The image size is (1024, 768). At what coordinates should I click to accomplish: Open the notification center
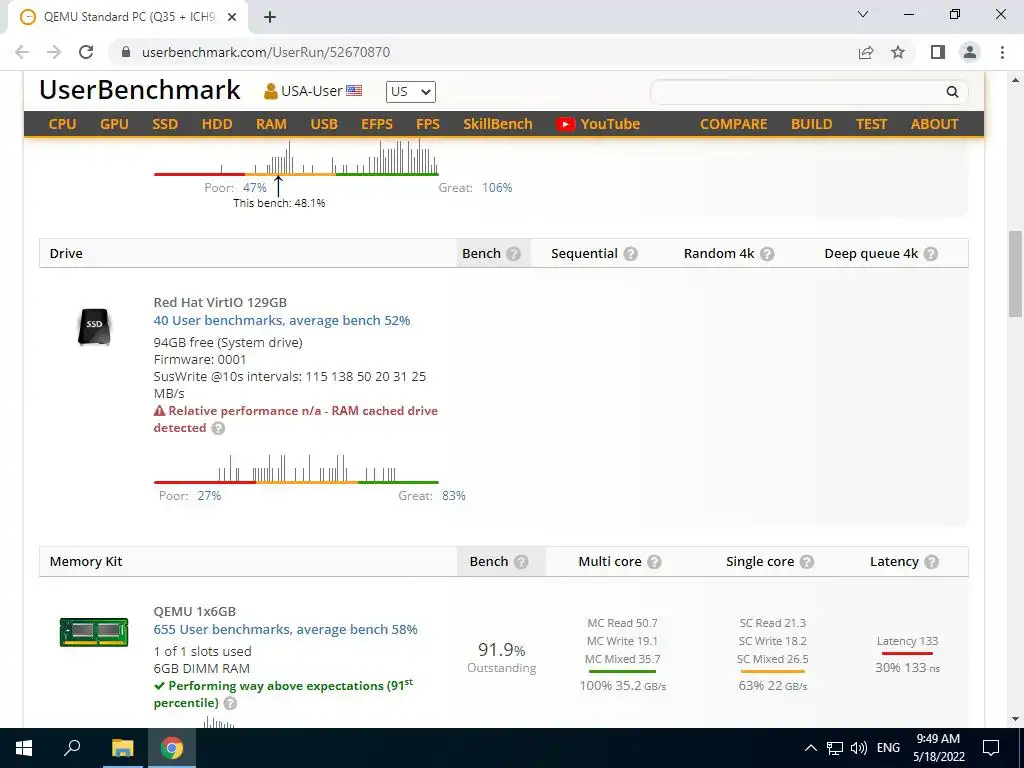991,748
